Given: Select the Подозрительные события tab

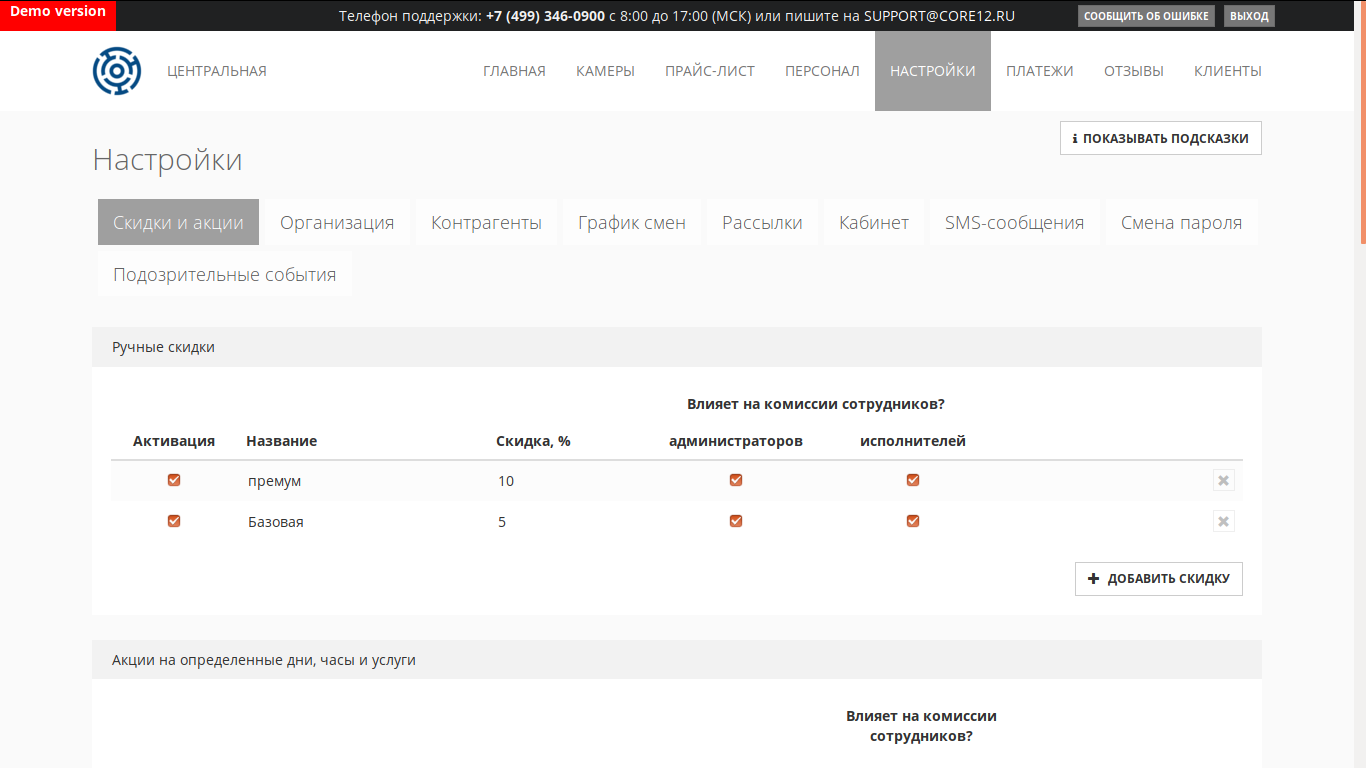Looking at the screenshot, I should tap(225, 274).
